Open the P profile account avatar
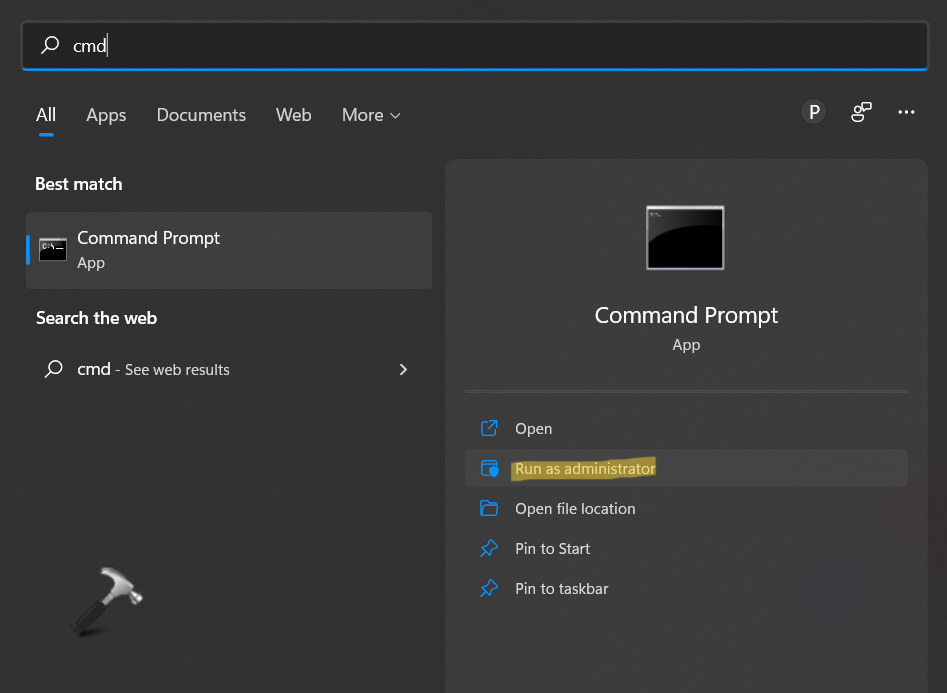Viewport: 947px width, 693px height. pos(814,112)
